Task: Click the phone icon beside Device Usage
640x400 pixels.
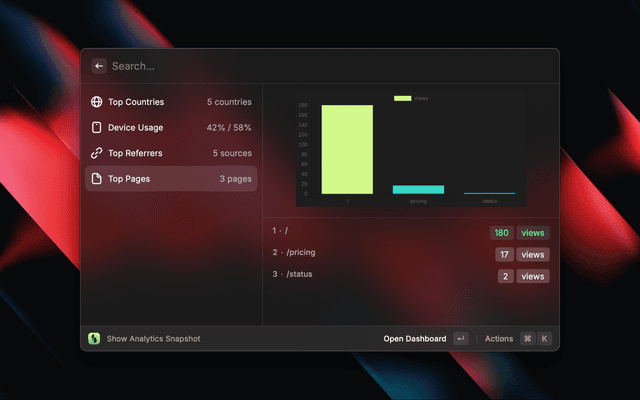Action: 97,128
